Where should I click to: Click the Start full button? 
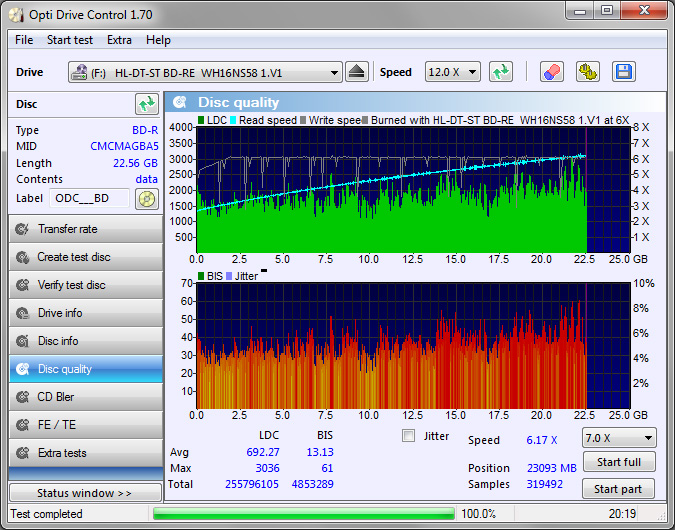619,462
